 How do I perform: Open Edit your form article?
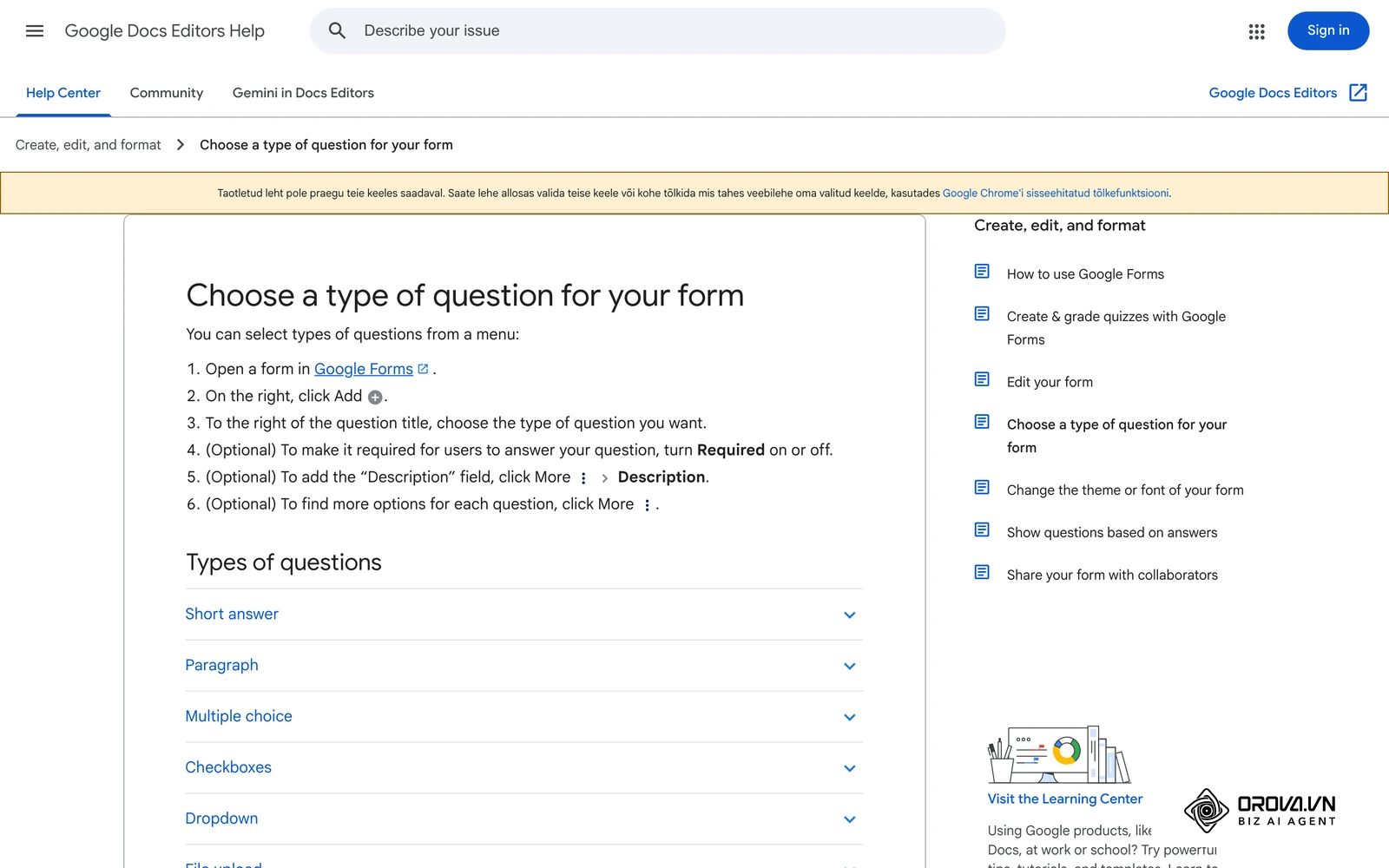point(1050,382)
